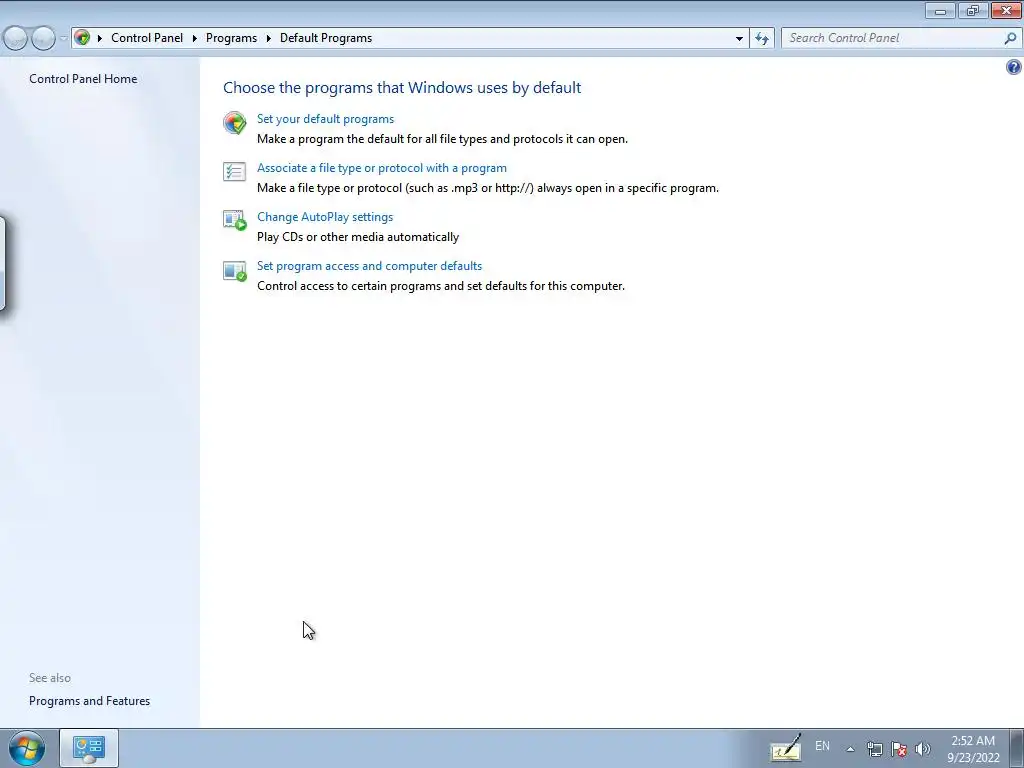Image resolution: width=1024 pixels, height=768 pixels.
Task: Click the Show desktop strip at taskbar end
Action: point(1017,748)
